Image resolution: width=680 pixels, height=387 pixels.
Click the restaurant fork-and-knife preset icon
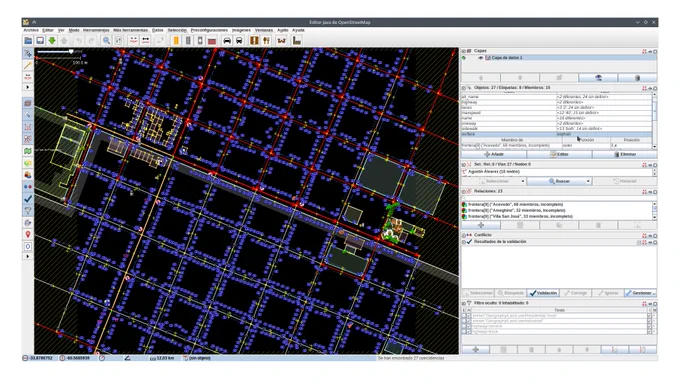point(266,40)
